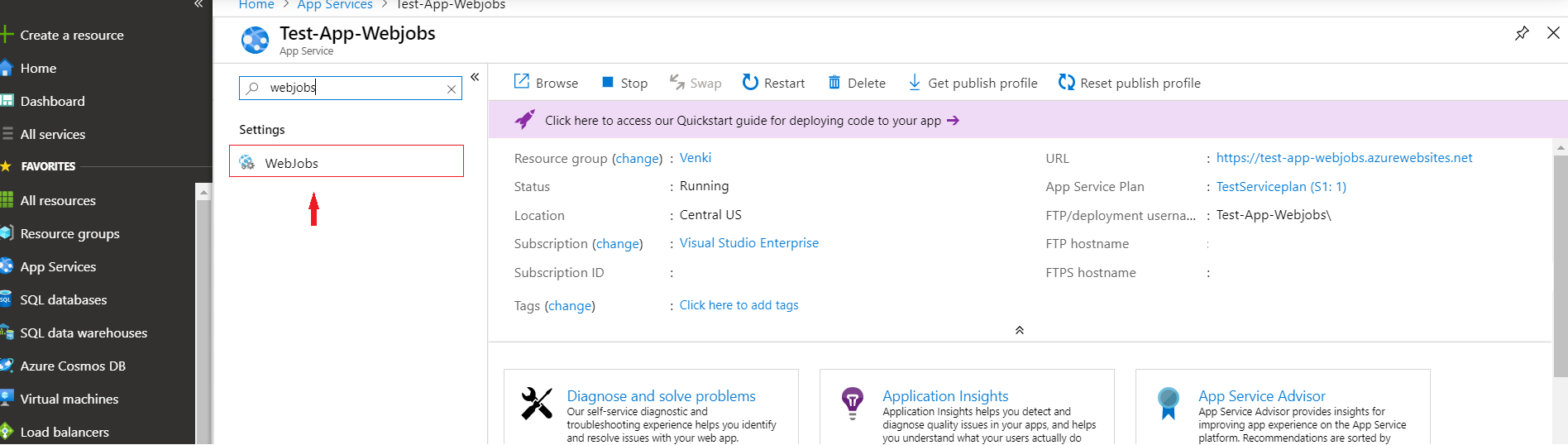Click the Test-App-Webjobs app service icon
This screenshot has height=445, width=1568.
point(255,40)
